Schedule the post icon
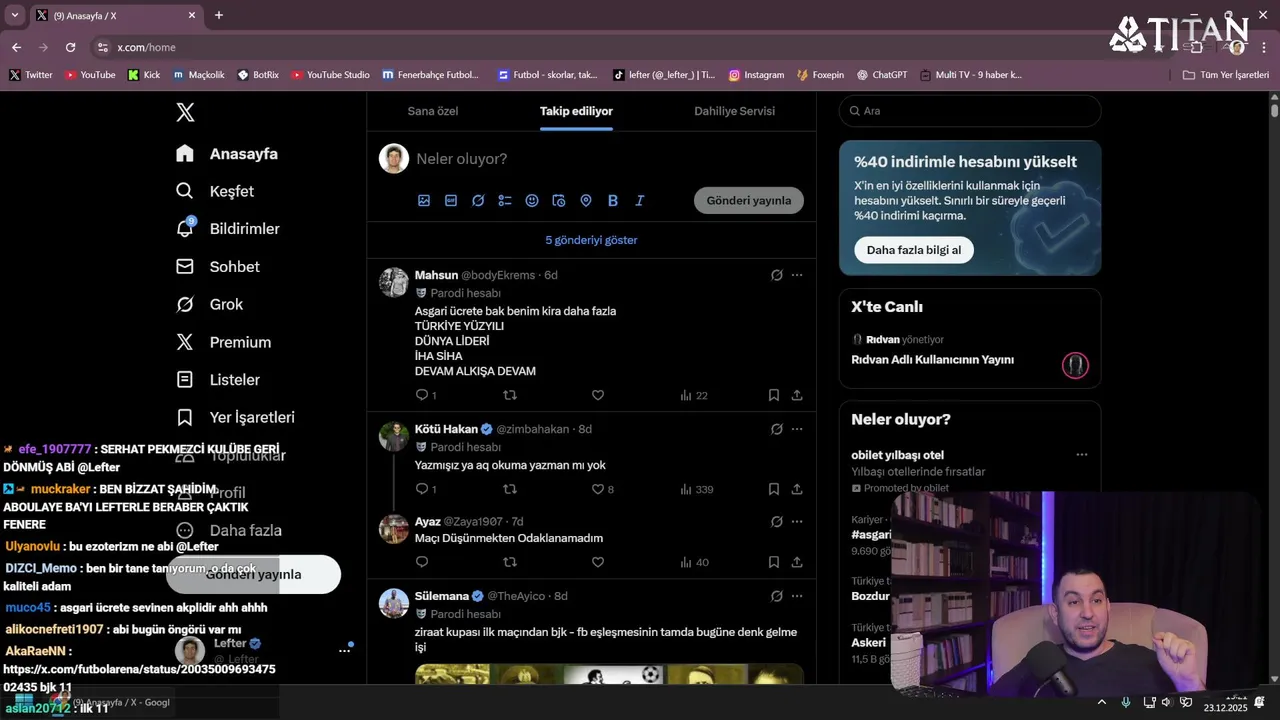The height and width of the screenshot is (720, 1280). click(559, 201)
